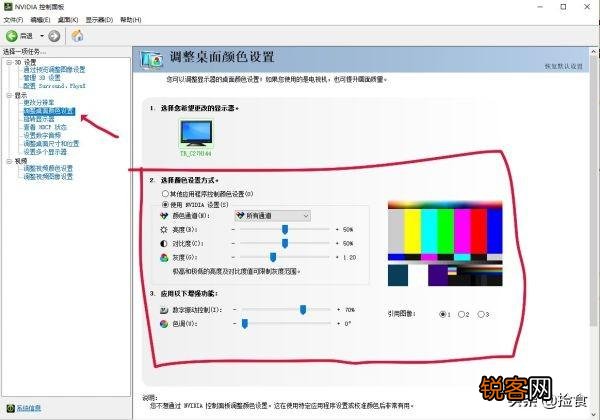600x420 pixels.
Task: Click the brightness plus button
Action: [337, 230]
